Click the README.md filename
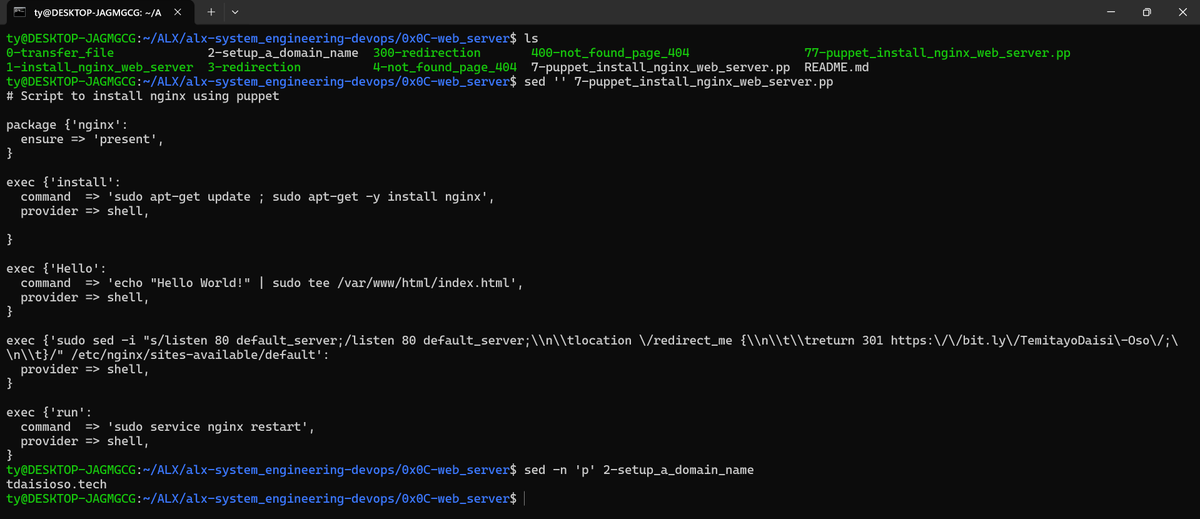Viewport: 1200px width, 519px height. (837, 67)
